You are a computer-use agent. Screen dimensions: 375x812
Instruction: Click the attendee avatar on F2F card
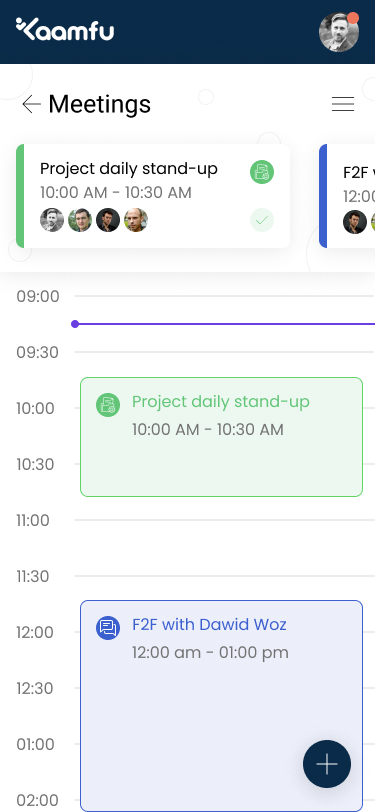pos(355,222)
